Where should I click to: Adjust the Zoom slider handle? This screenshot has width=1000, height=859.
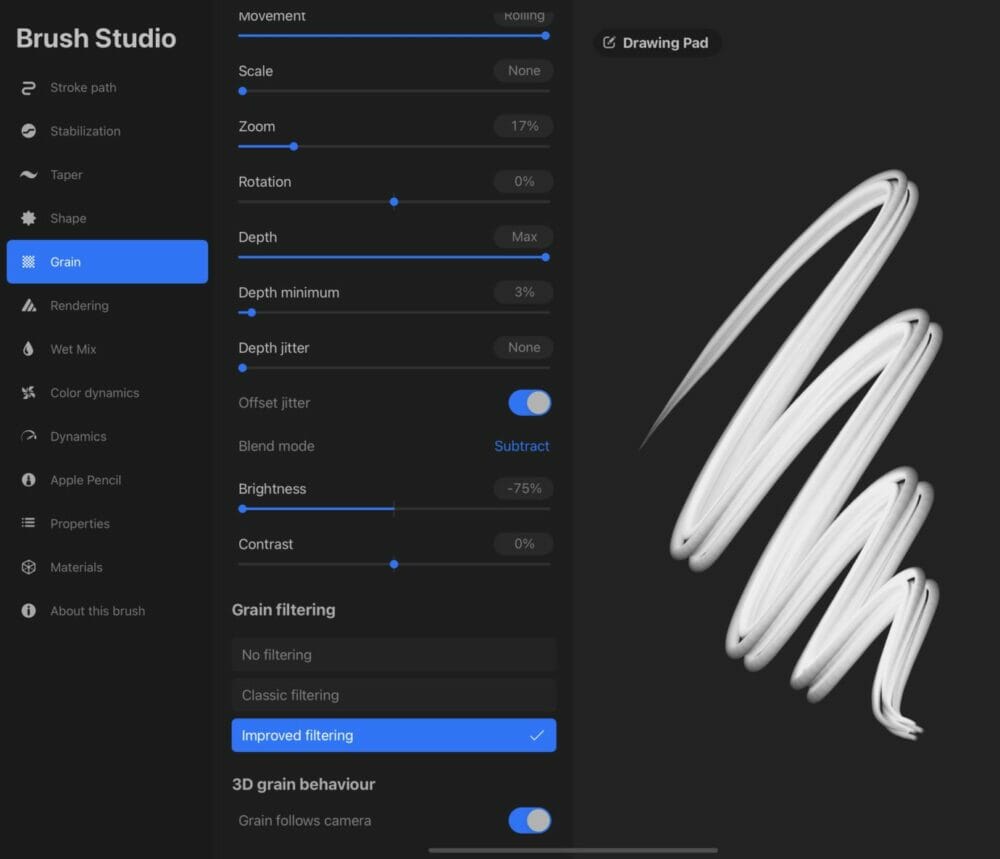click(x=293, y=147)
